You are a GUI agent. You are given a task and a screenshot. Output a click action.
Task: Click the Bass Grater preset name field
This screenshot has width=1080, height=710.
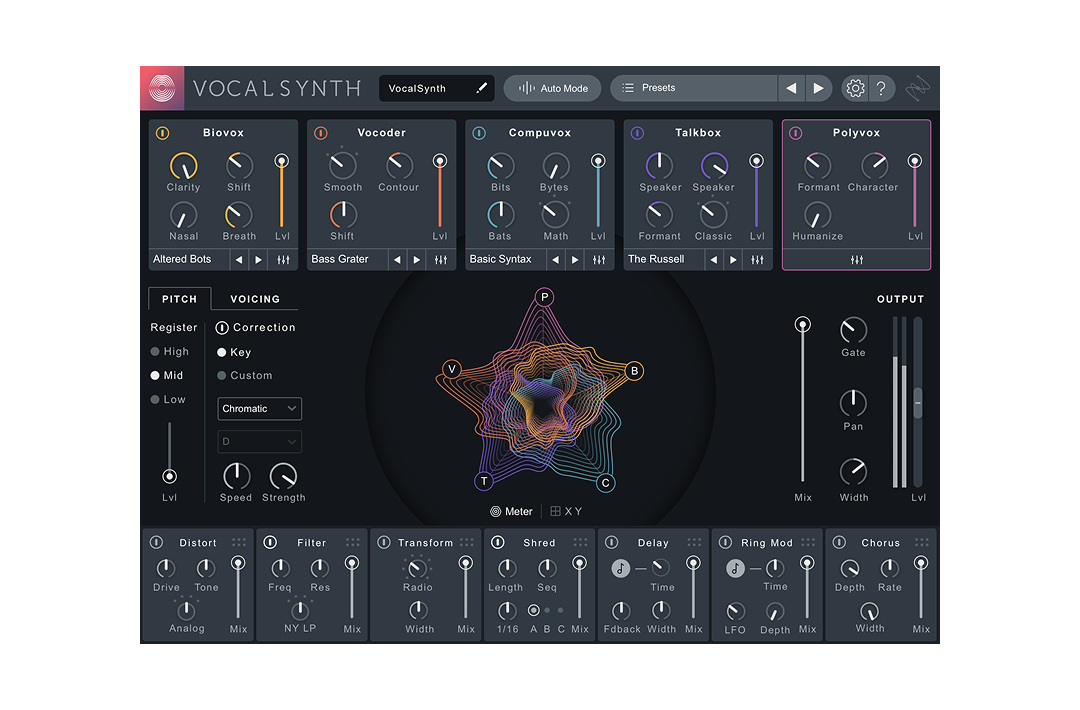click(345, 259)
